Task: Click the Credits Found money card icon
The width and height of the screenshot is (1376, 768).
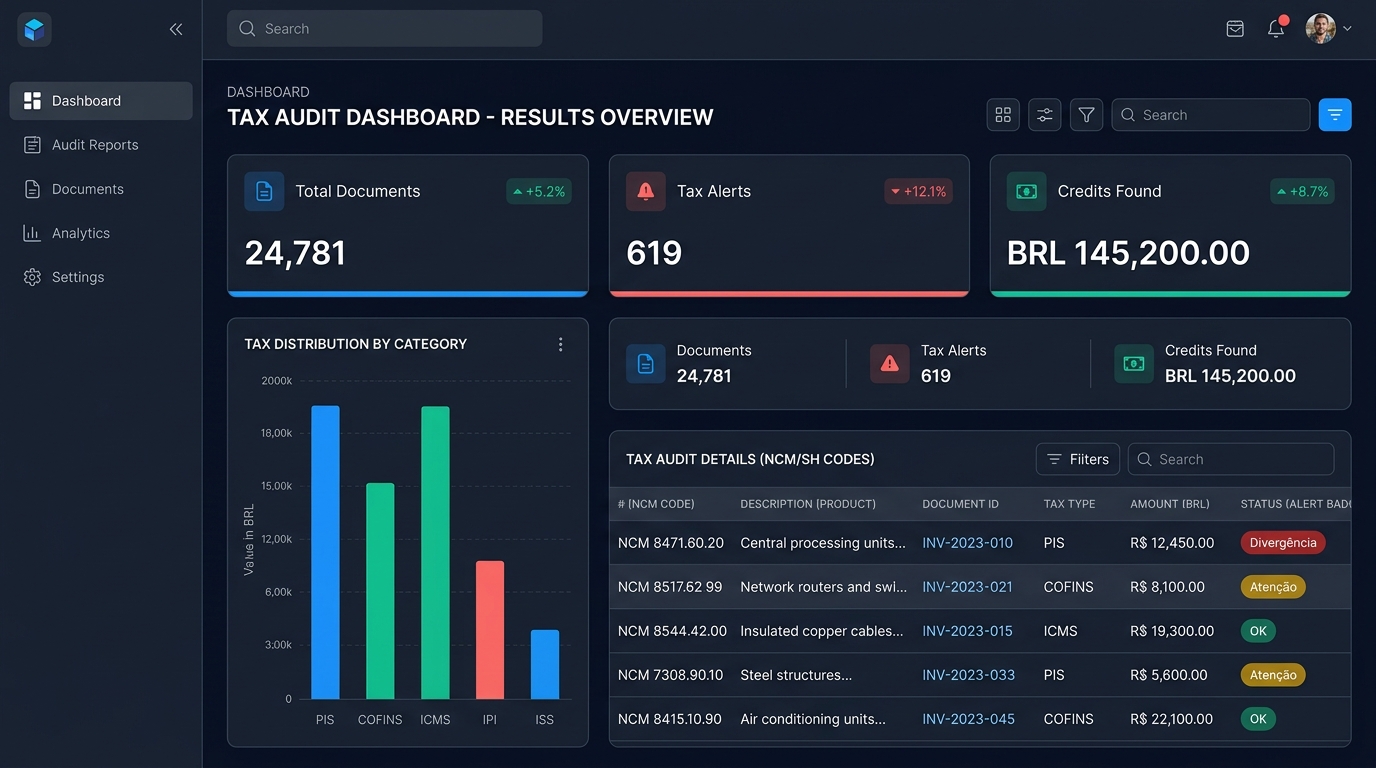Action: [x=1026, y=191]
